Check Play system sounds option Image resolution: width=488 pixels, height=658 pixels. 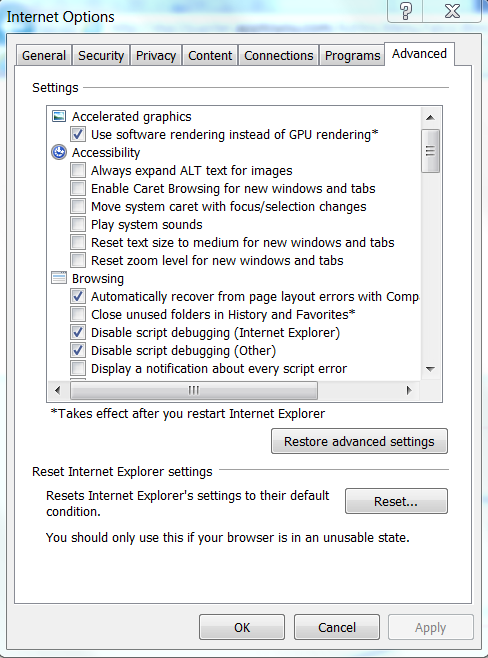[78, 225]
